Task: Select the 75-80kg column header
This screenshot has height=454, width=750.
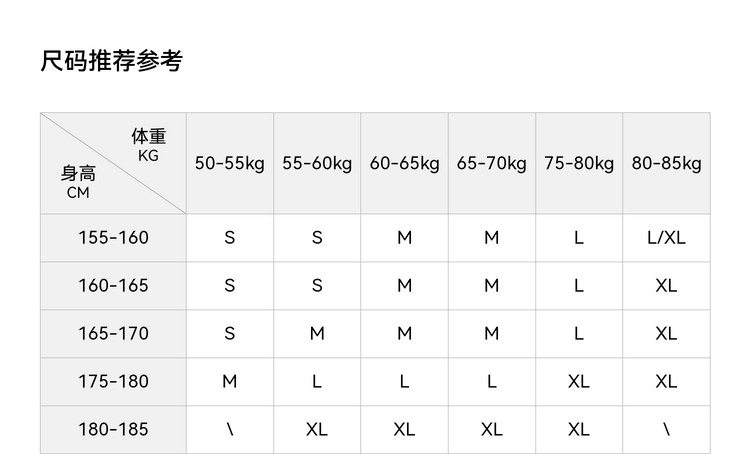Action: point(579,164)
